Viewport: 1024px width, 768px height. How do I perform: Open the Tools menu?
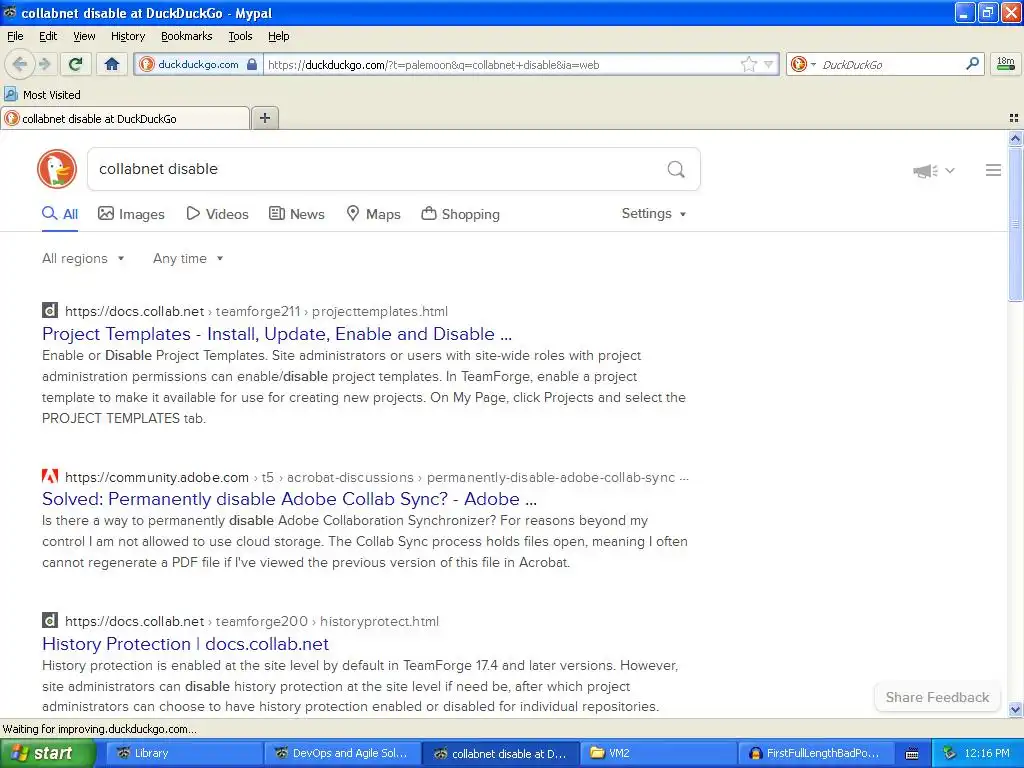240,36
